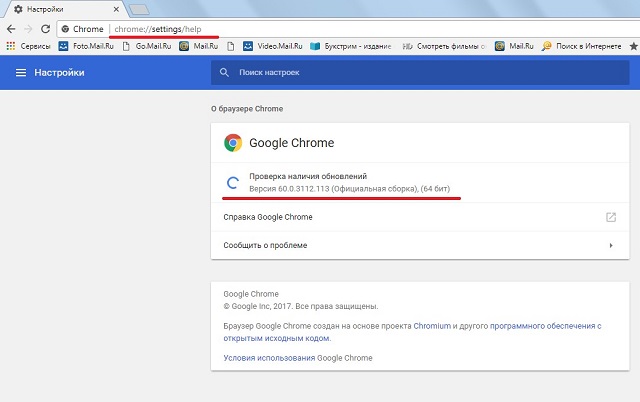Open the Foto.Mail.Ru bookmark

(x=86, y=46)
